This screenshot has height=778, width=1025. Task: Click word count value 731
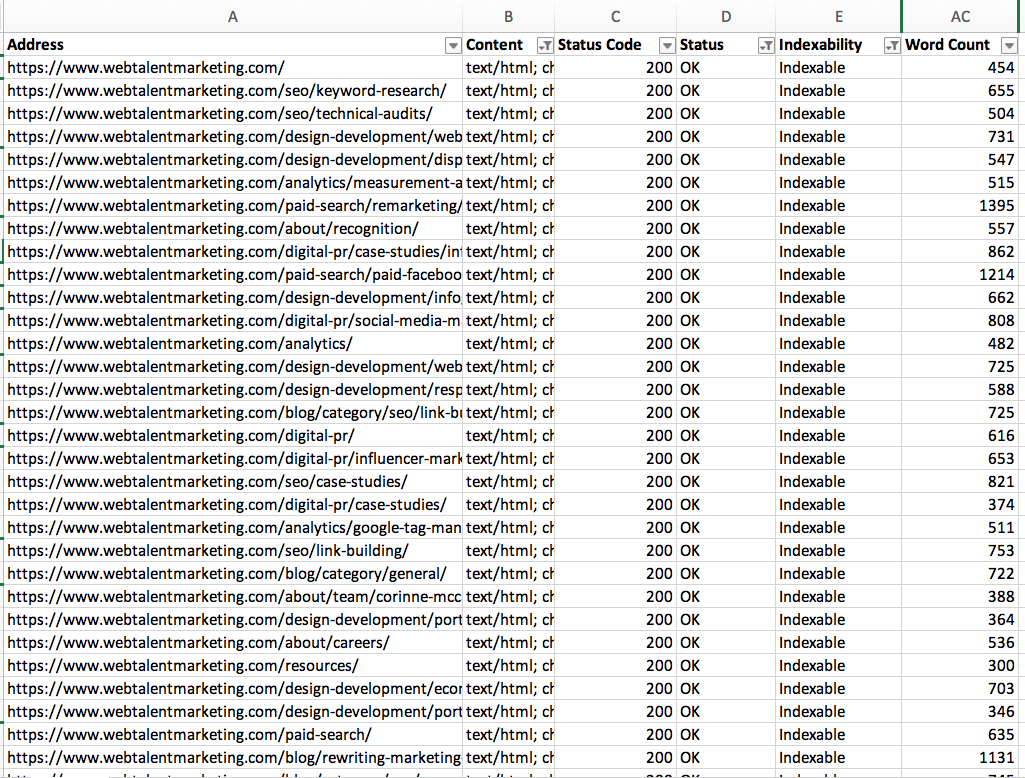[x=1001, y=137]
